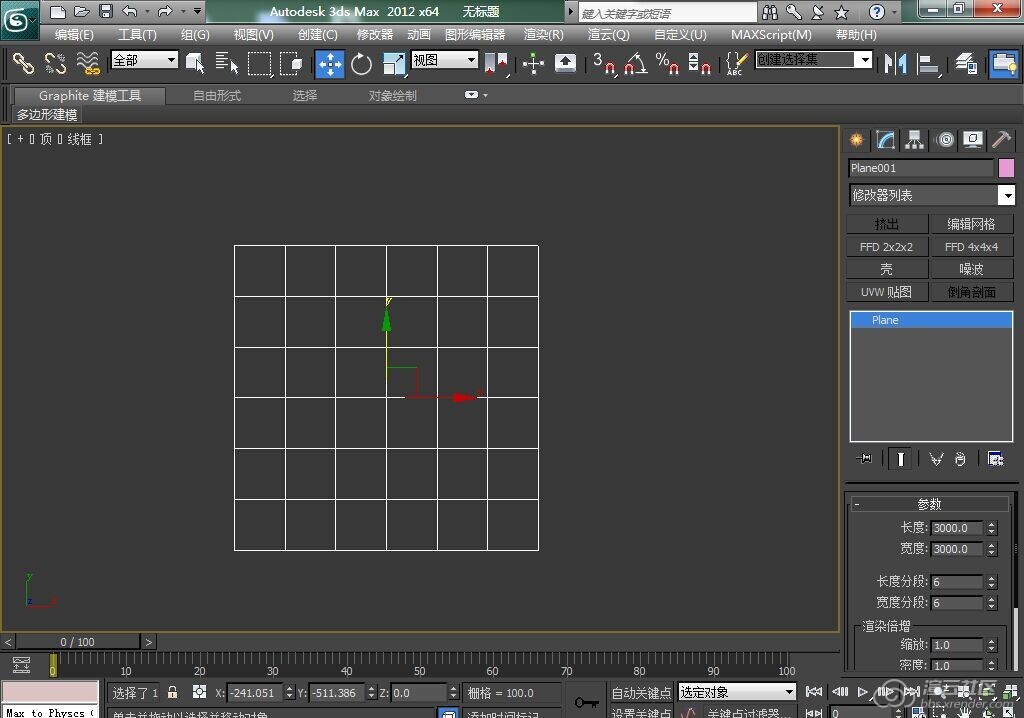Open the Layer Manager

(x=966, y=63)
